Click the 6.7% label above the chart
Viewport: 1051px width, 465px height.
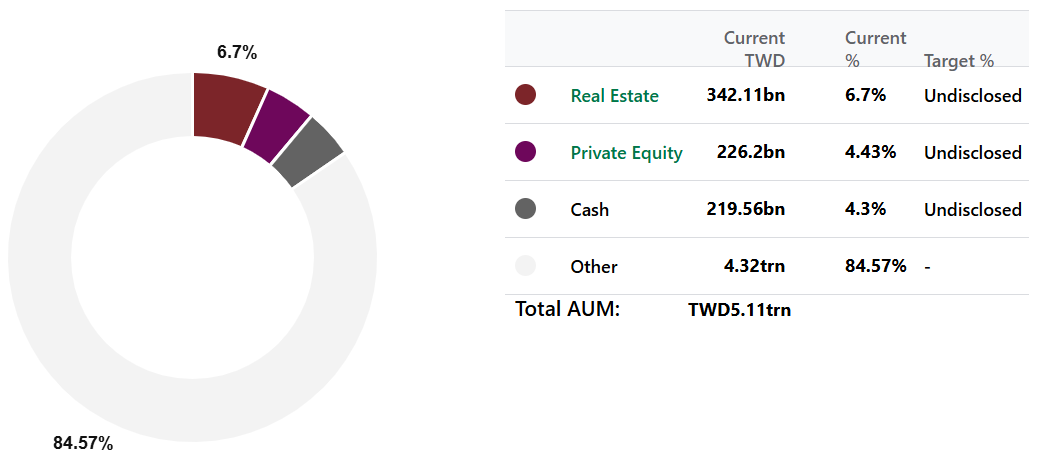pos(237,52)
